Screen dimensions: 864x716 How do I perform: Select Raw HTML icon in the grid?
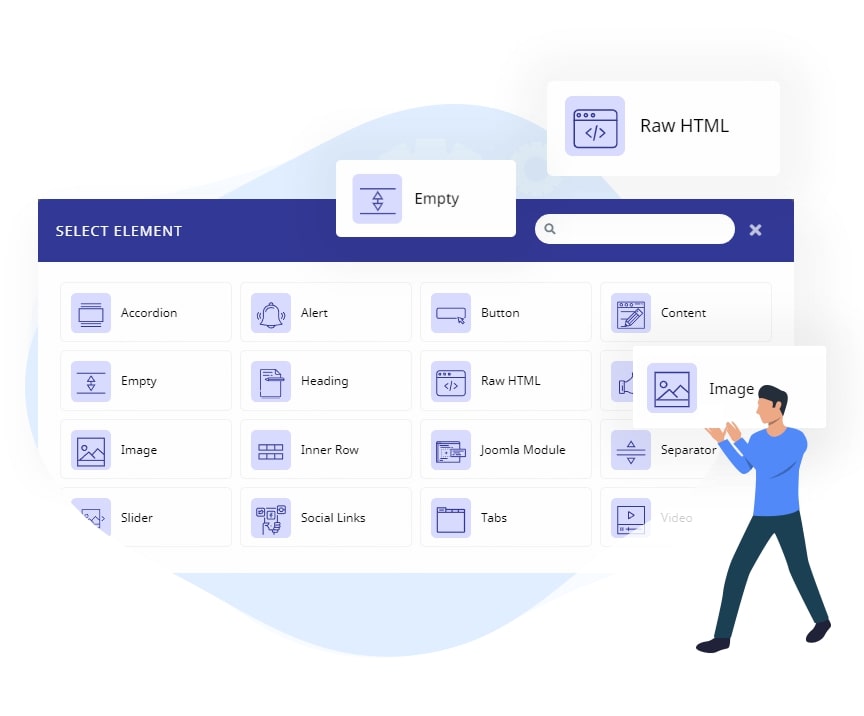point(451,381)
